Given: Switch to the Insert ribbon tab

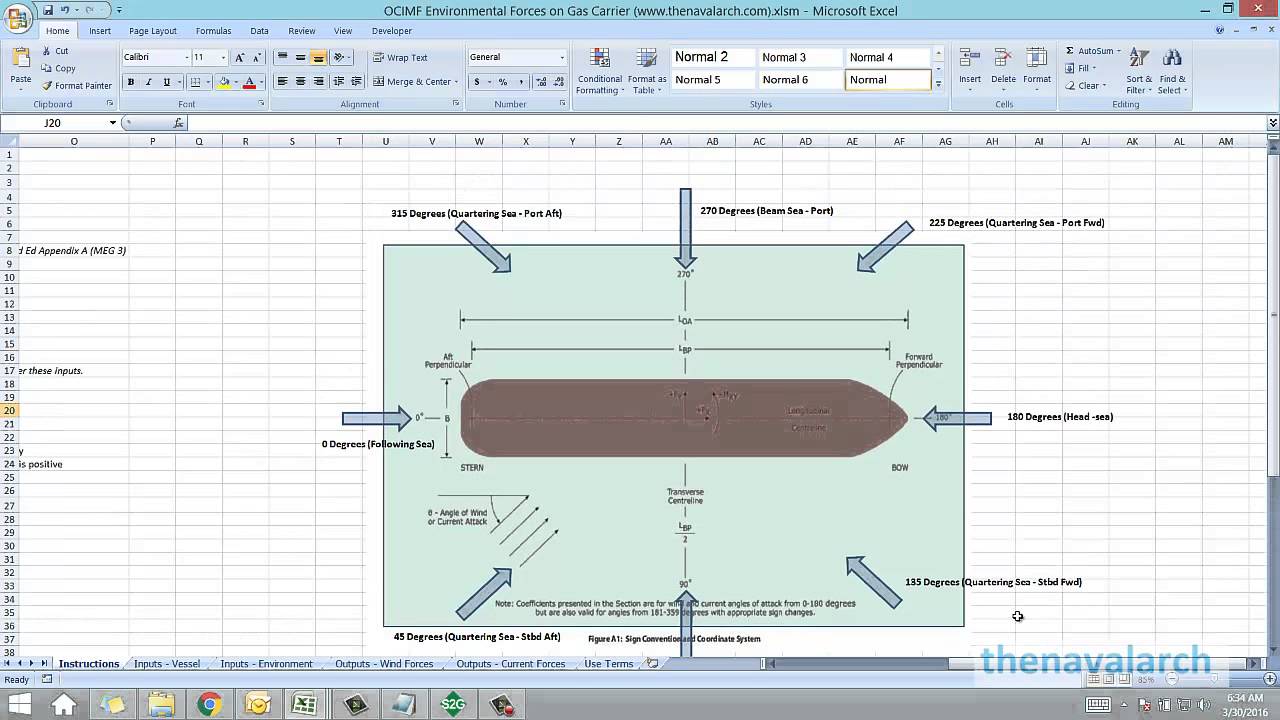Looking at the screenshot, I should pyautogui.click(x=100, y=31).
